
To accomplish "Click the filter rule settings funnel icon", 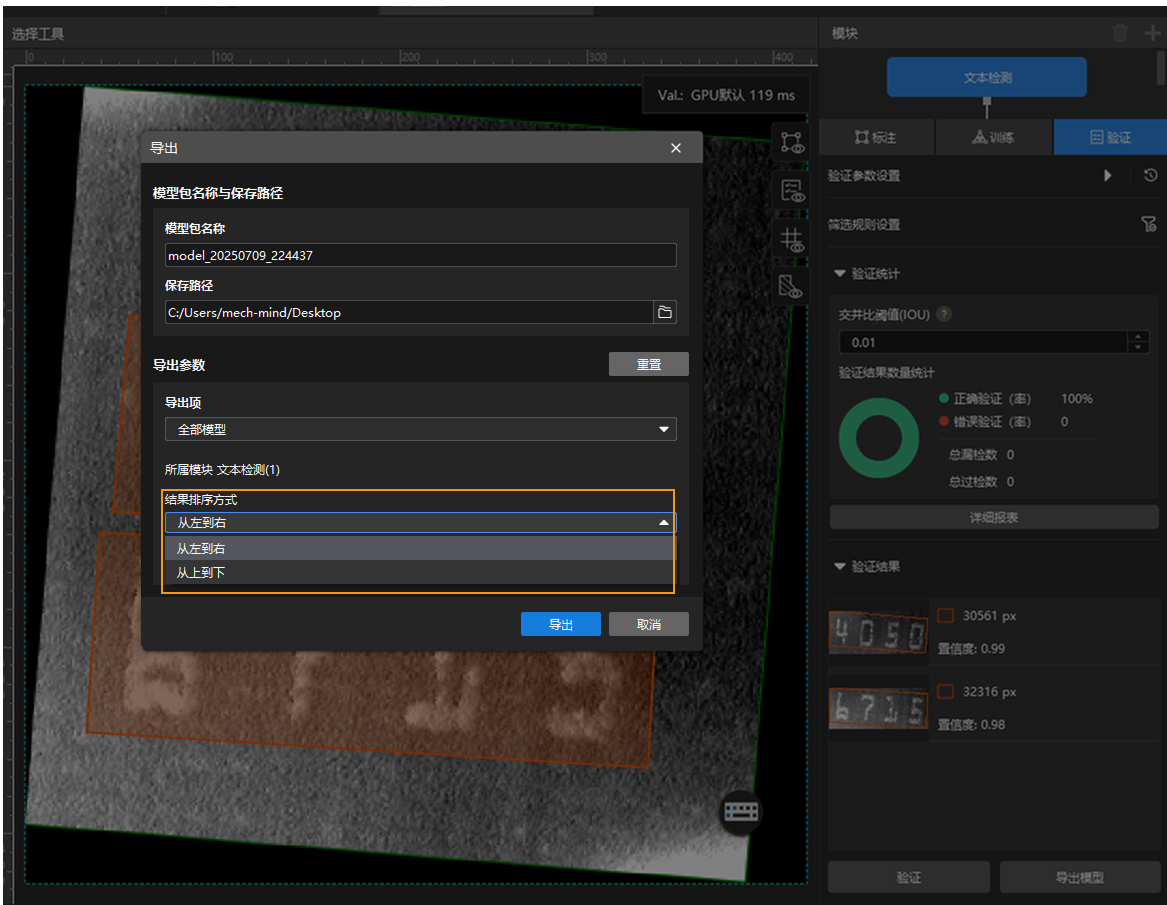I will coord(1148,224).
